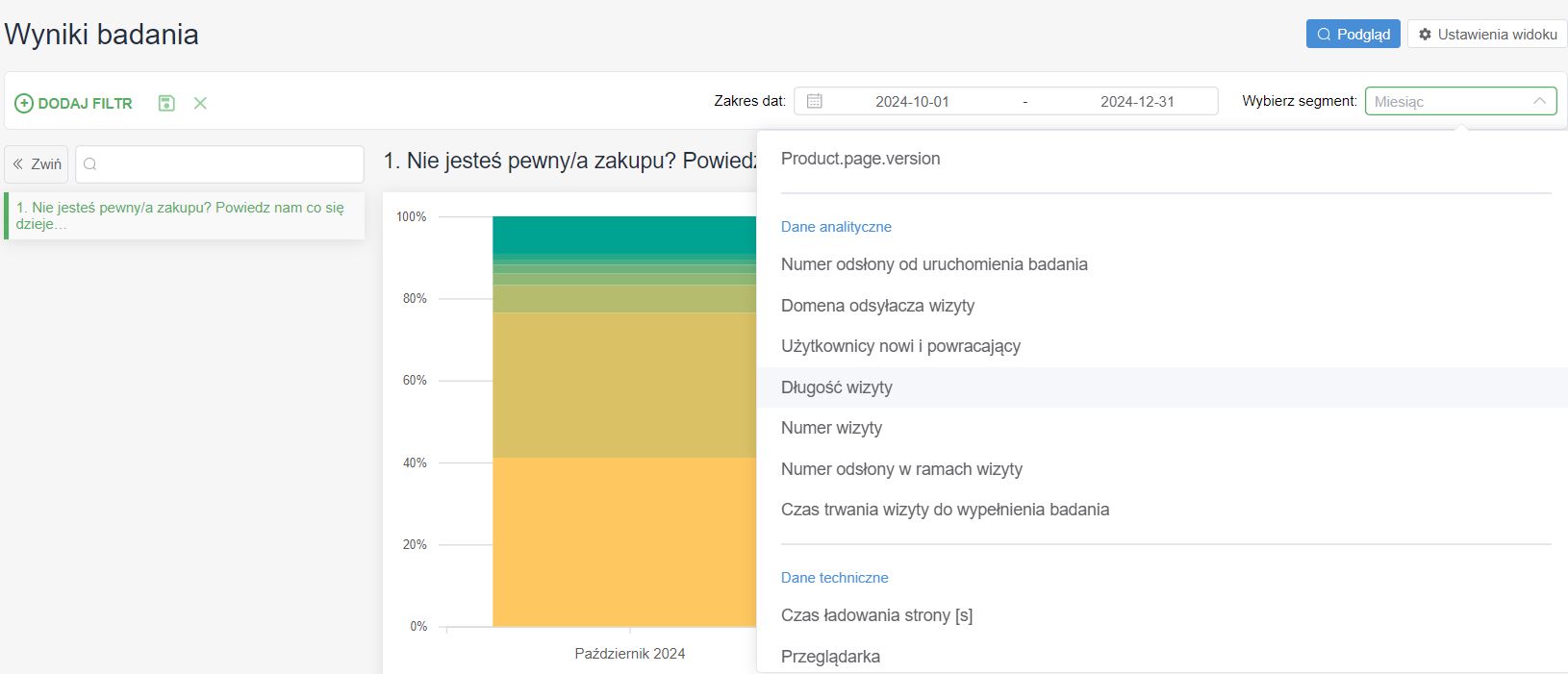The height and width of the screenshot is (674, 1568).
Task: Click the dark teal top chart segment
Action: click(x=625, y=235)
